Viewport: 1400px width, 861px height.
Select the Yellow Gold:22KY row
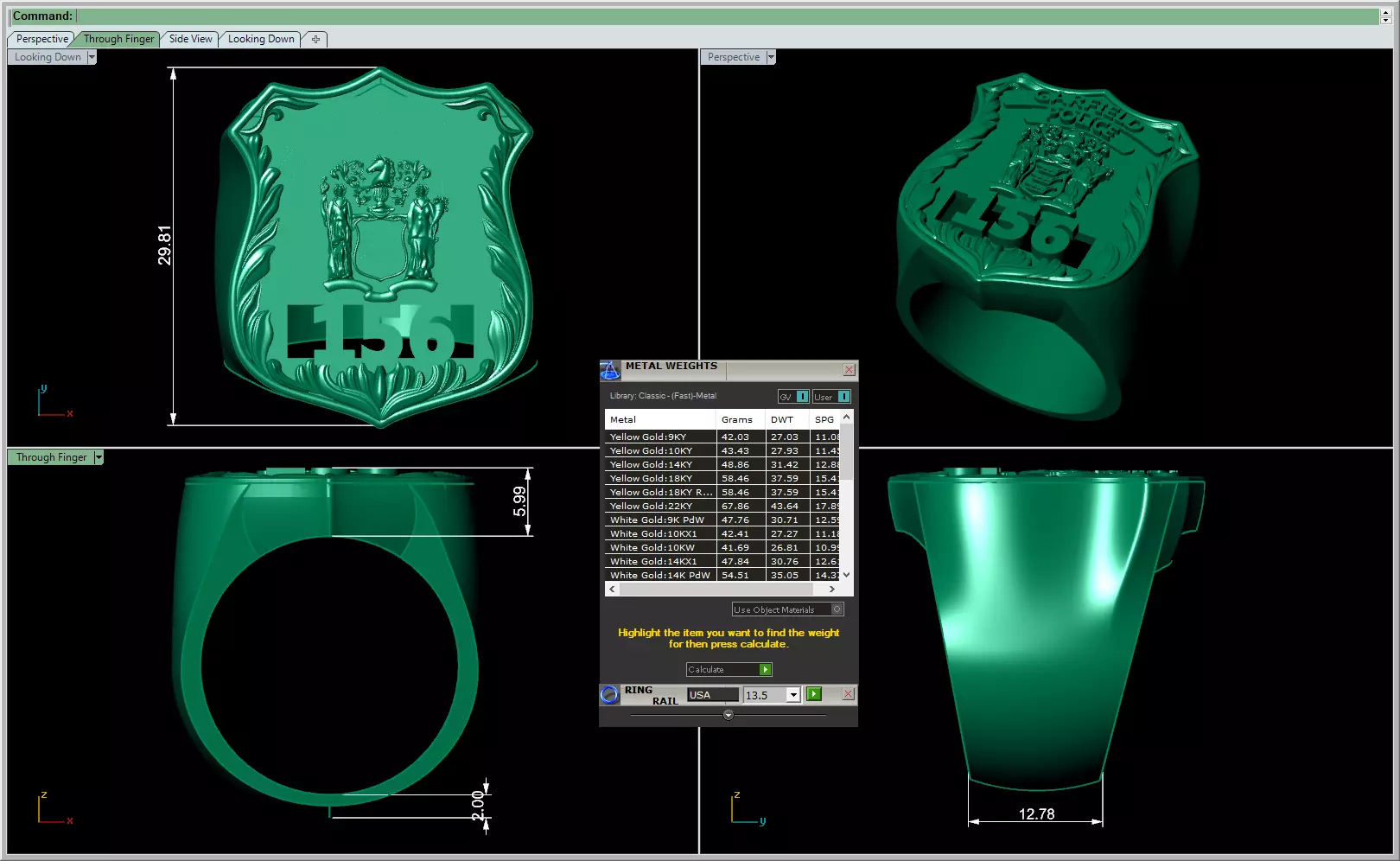coord(722,507)
